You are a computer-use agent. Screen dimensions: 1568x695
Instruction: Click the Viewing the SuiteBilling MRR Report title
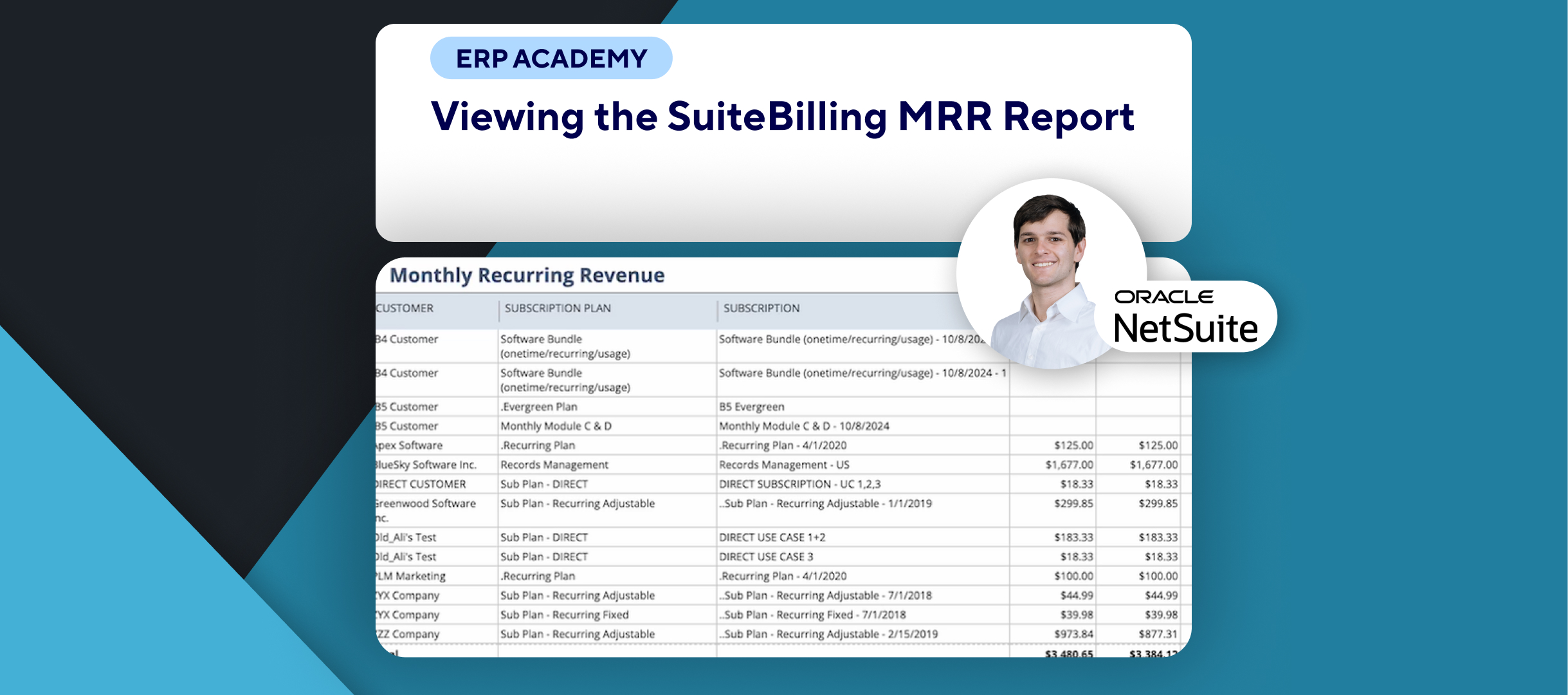pos(782,117)
